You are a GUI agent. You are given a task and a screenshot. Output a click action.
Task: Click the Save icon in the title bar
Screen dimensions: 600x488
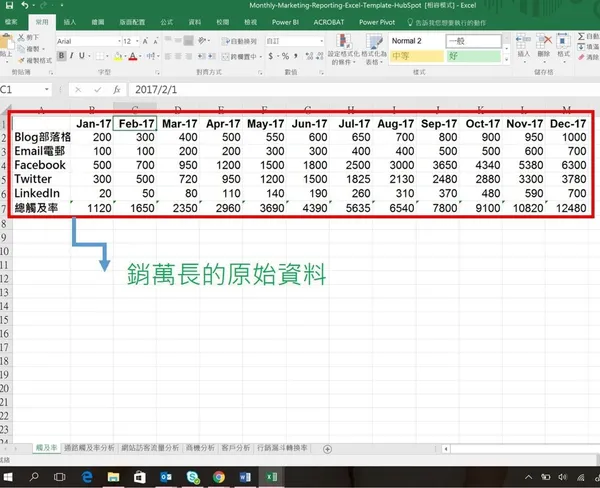click(x=9, y=5)
